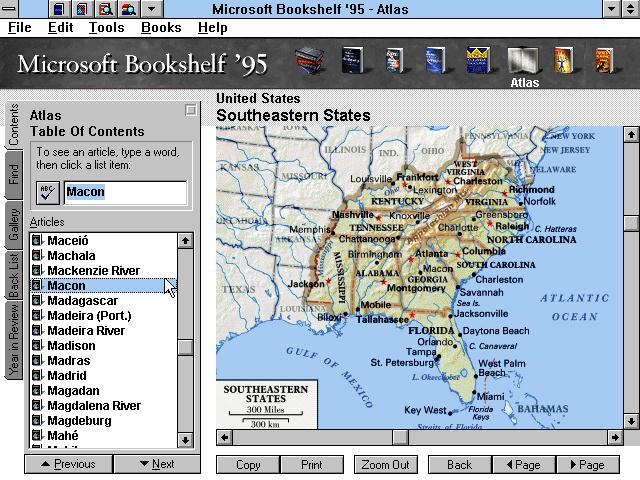The image size is (640, 480).
Task: Select Maceió in the Articles list
Action: click(104, 241)
